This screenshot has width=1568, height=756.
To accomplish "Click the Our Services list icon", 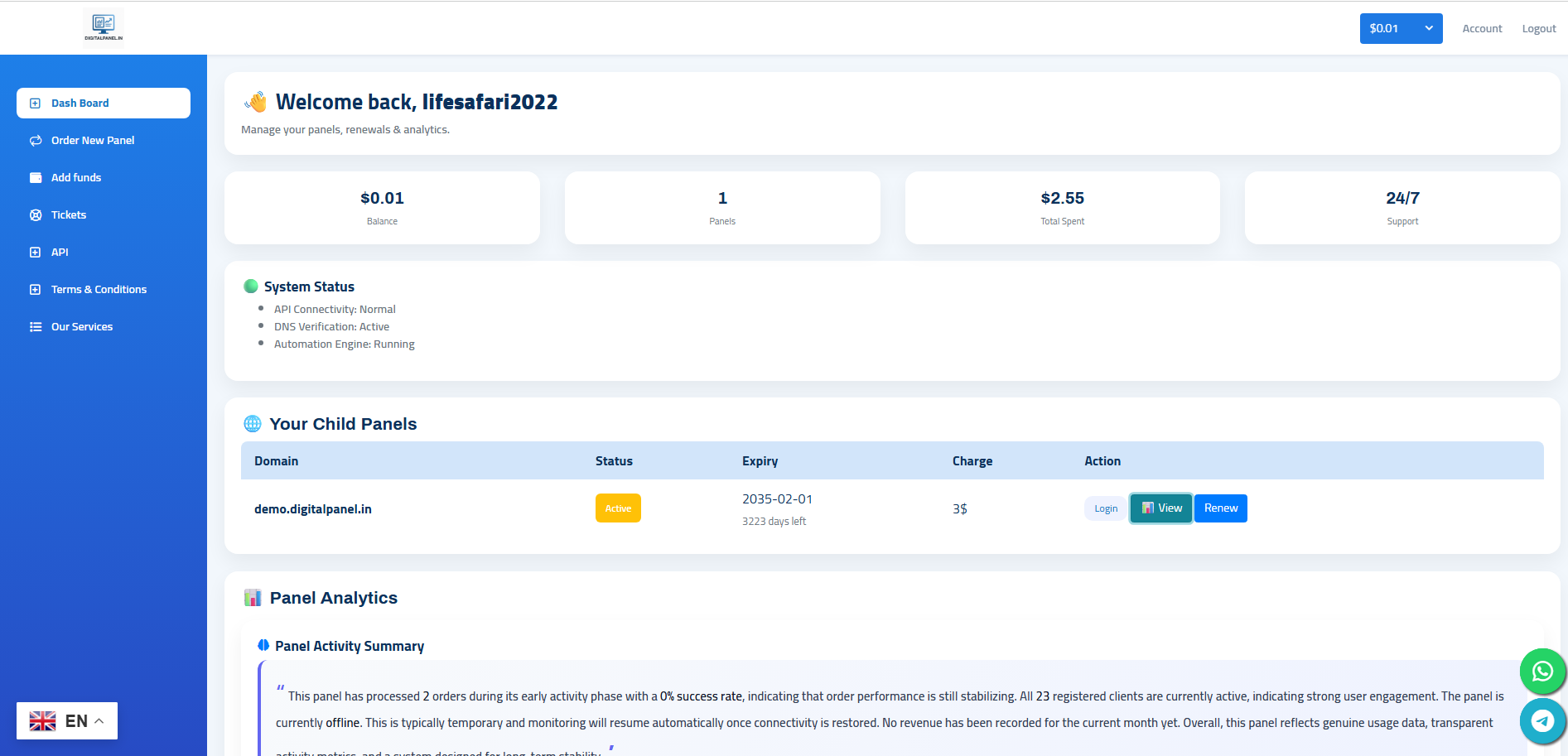I will point(36,327).
